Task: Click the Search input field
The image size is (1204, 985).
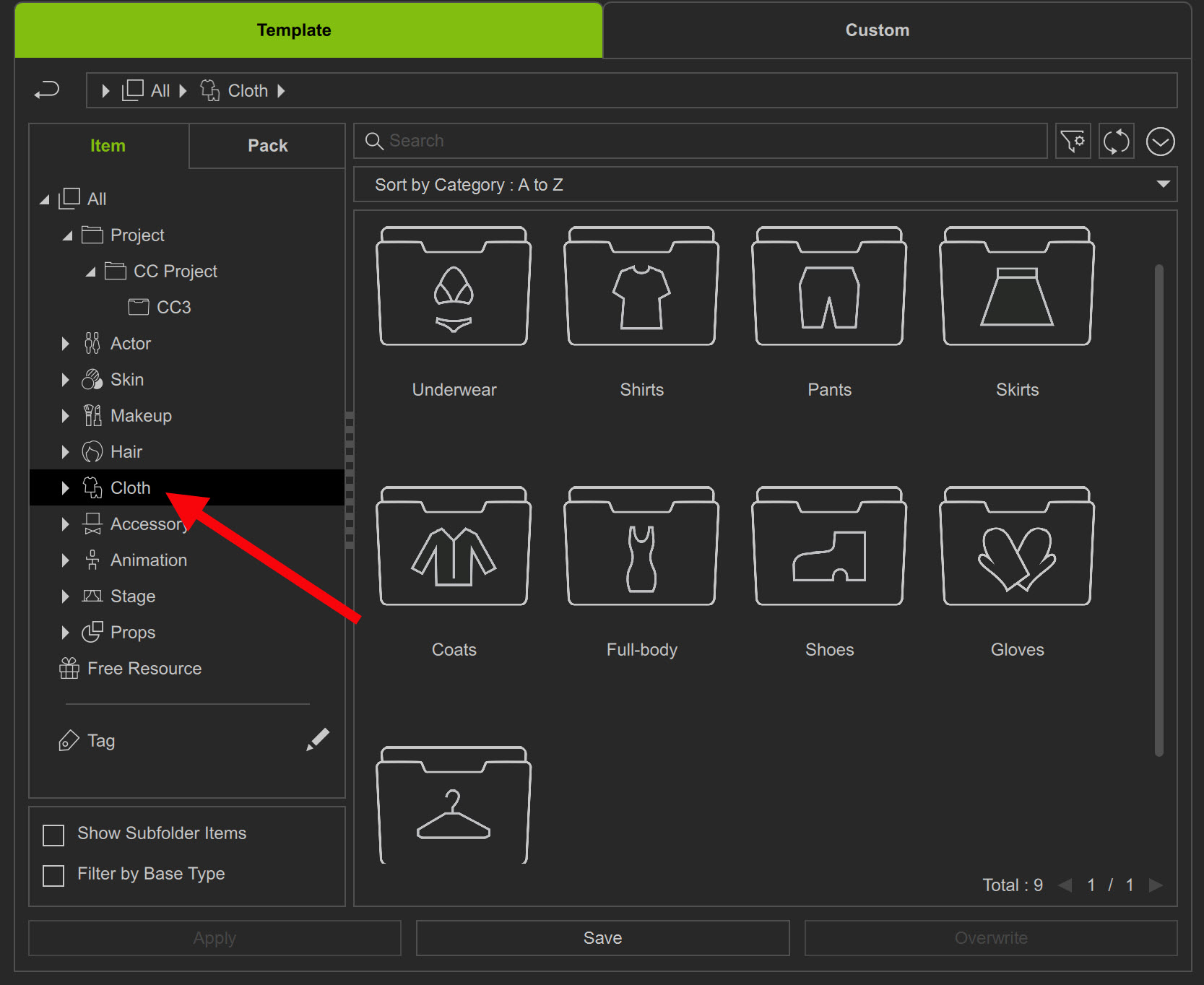Action: tap(701, 141)
